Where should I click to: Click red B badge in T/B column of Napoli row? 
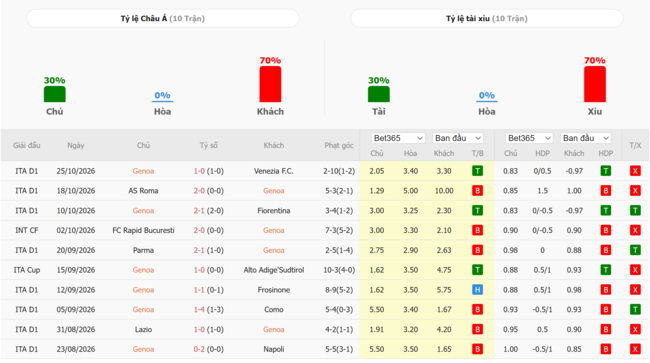(477, 349)
